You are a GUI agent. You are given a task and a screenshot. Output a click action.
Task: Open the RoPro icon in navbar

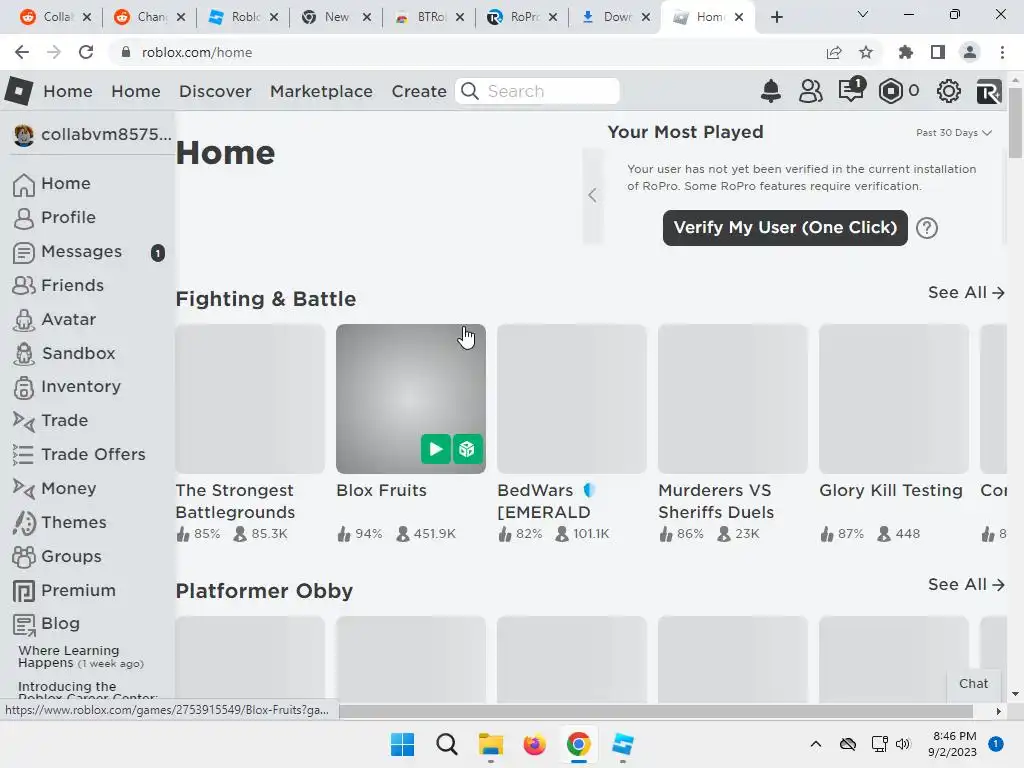coord(989,91)
